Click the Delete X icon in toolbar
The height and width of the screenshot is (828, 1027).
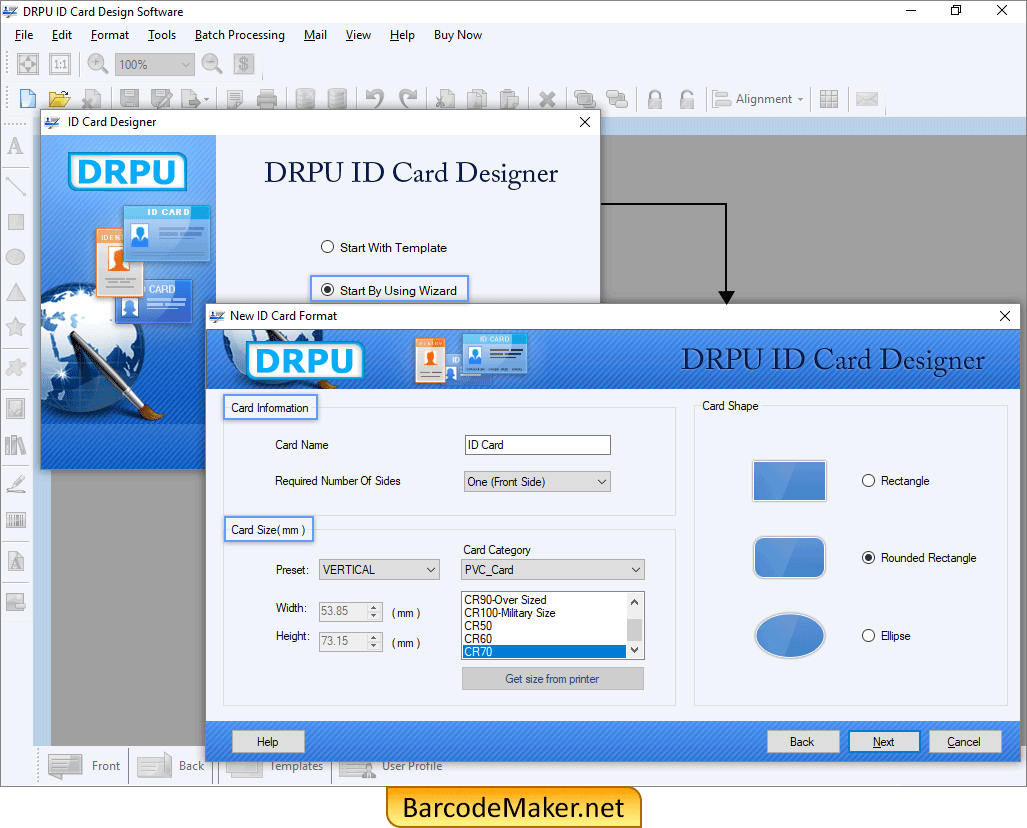point(547,99)
